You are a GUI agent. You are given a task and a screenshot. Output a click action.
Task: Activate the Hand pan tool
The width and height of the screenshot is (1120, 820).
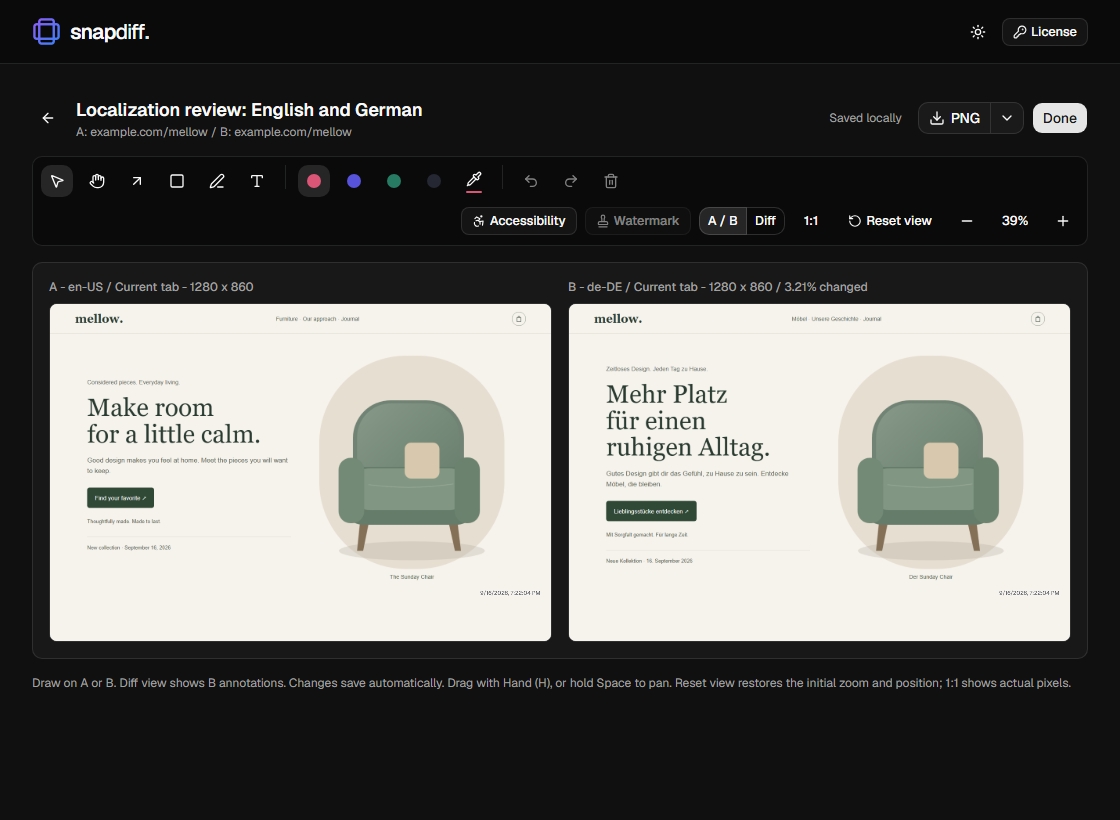[97, 181]
